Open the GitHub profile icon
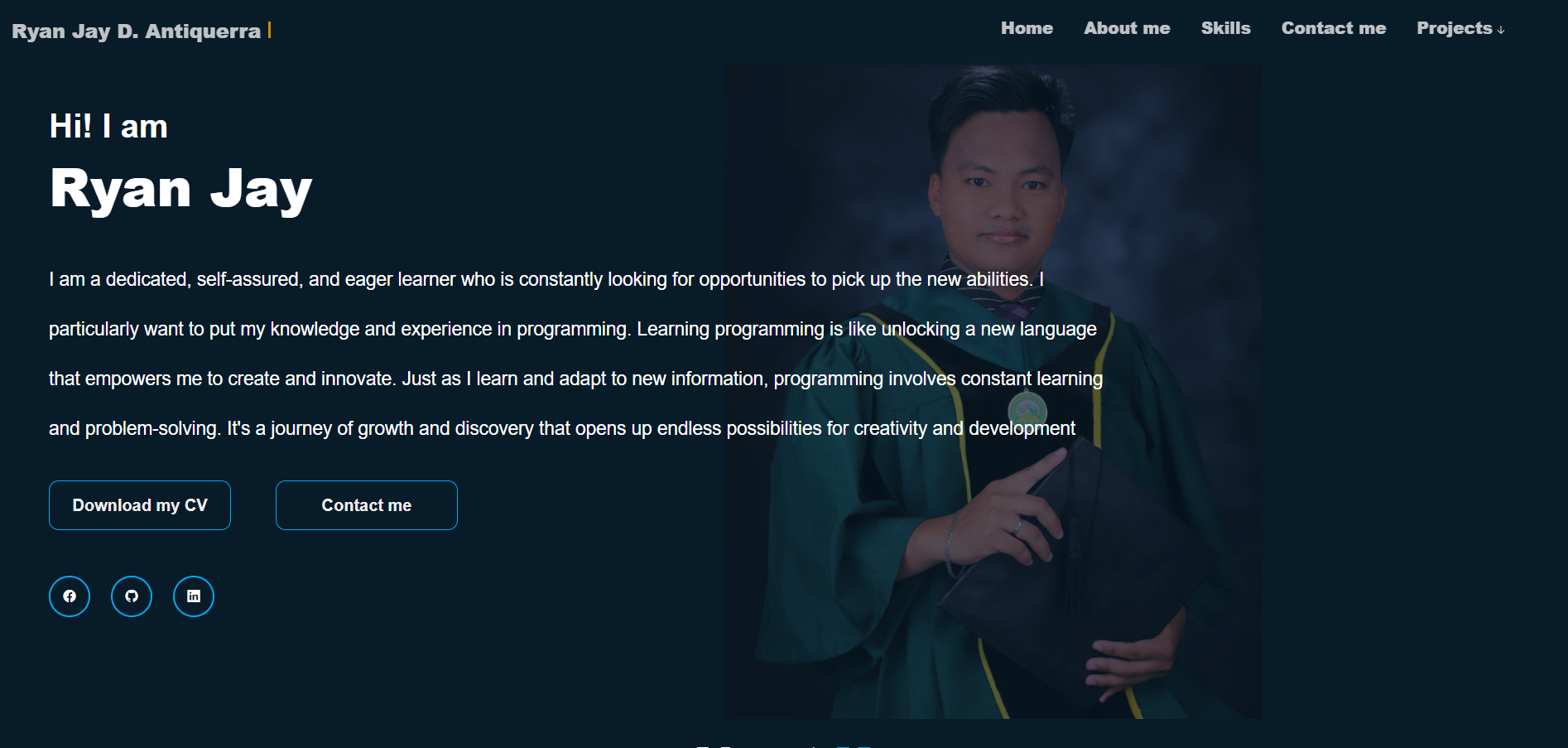1568x748 pixels. point(132,596)
